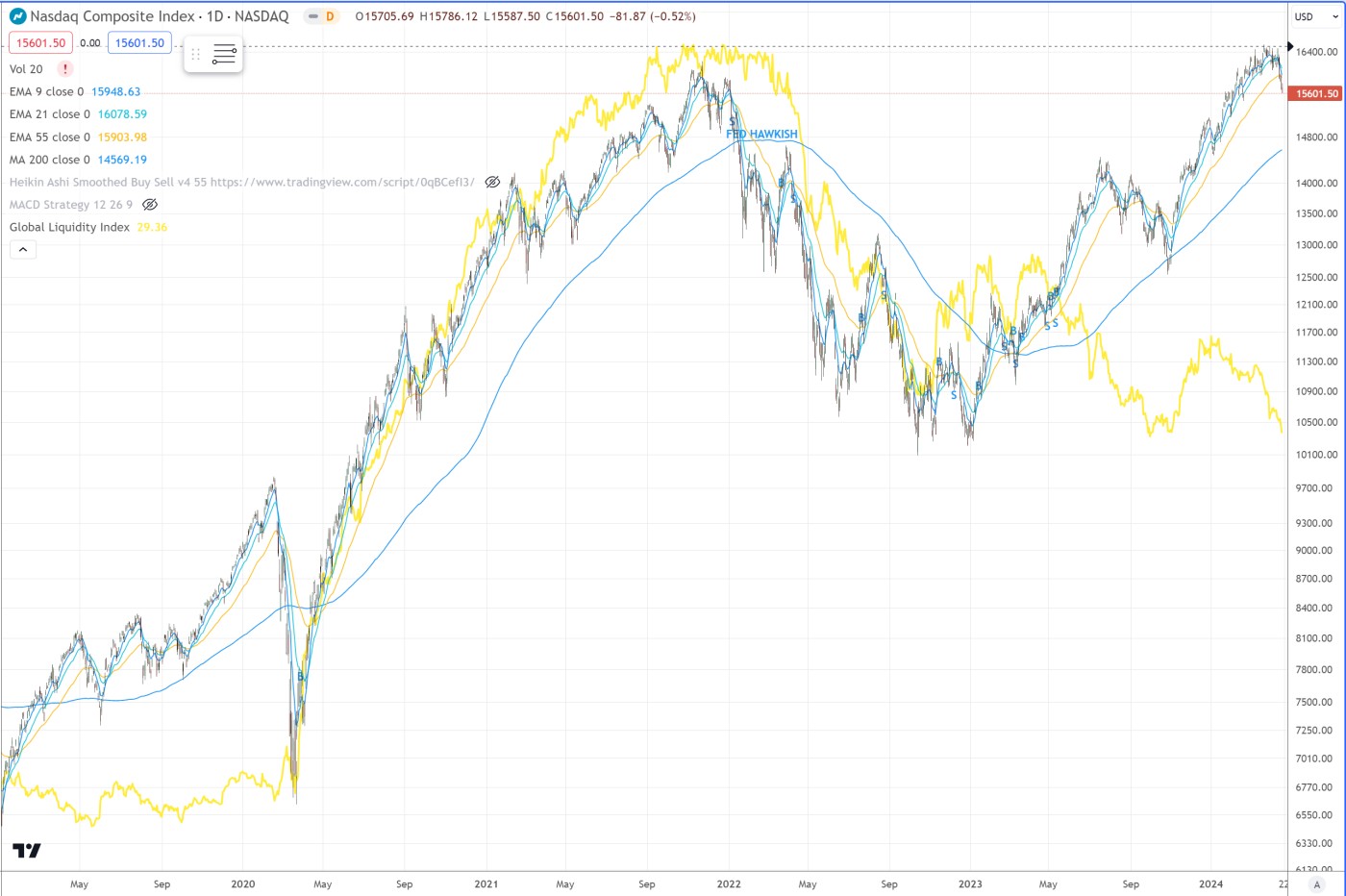Image resolution: width=1346 pixels, height=896 pixels.
Task: Click the 10100.00 price axis level
Action: pos(1316,455)
